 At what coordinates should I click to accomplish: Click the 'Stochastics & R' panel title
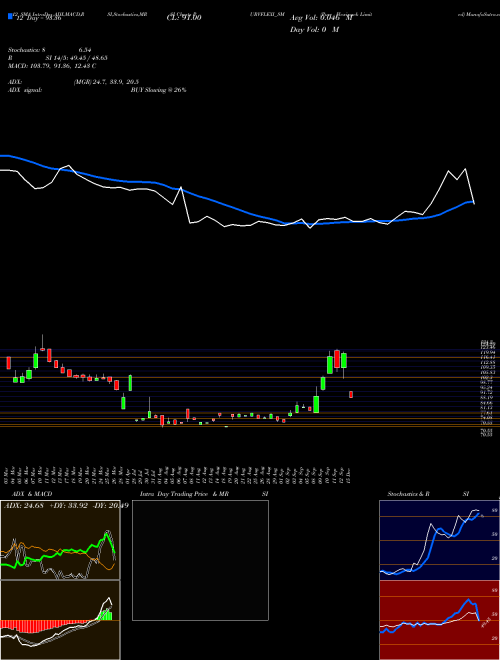click(x=408, y=494)
